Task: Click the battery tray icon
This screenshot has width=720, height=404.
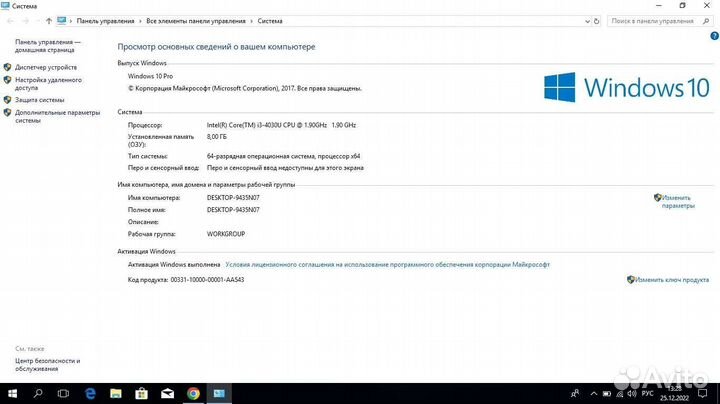Action: tap(607, 394)
